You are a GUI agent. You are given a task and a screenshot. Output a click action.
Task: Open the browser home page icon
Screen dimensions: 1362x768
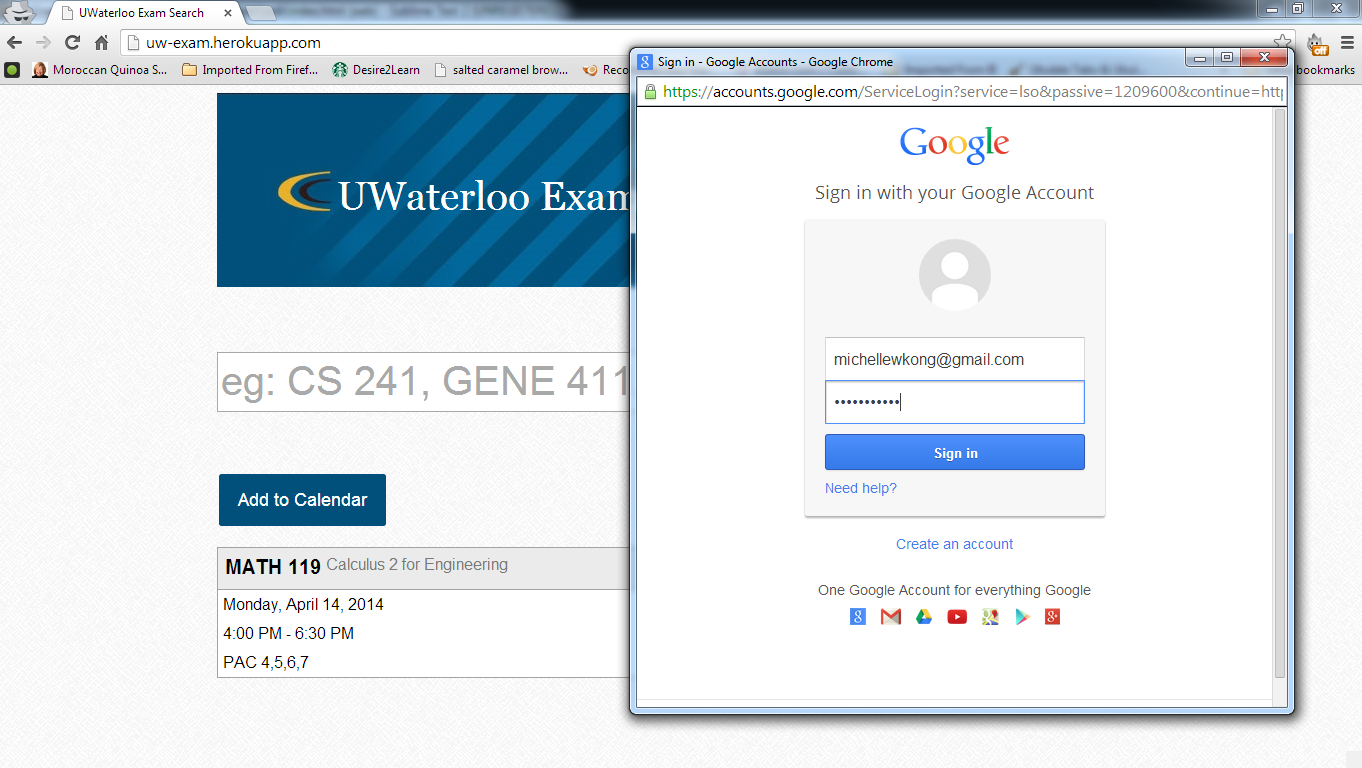(x=101, y=43)
